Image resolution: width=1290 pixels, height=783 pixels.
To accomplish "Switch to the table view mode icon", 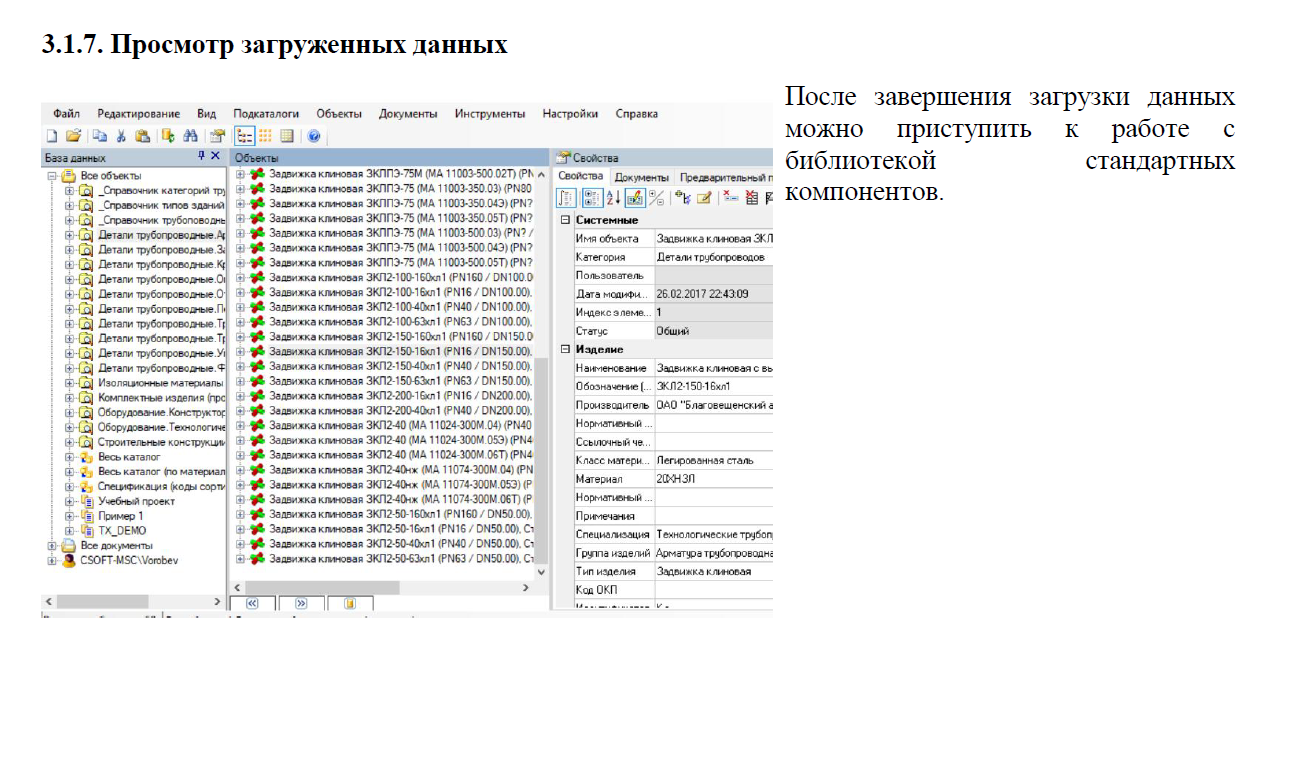I will coord(287,136).
